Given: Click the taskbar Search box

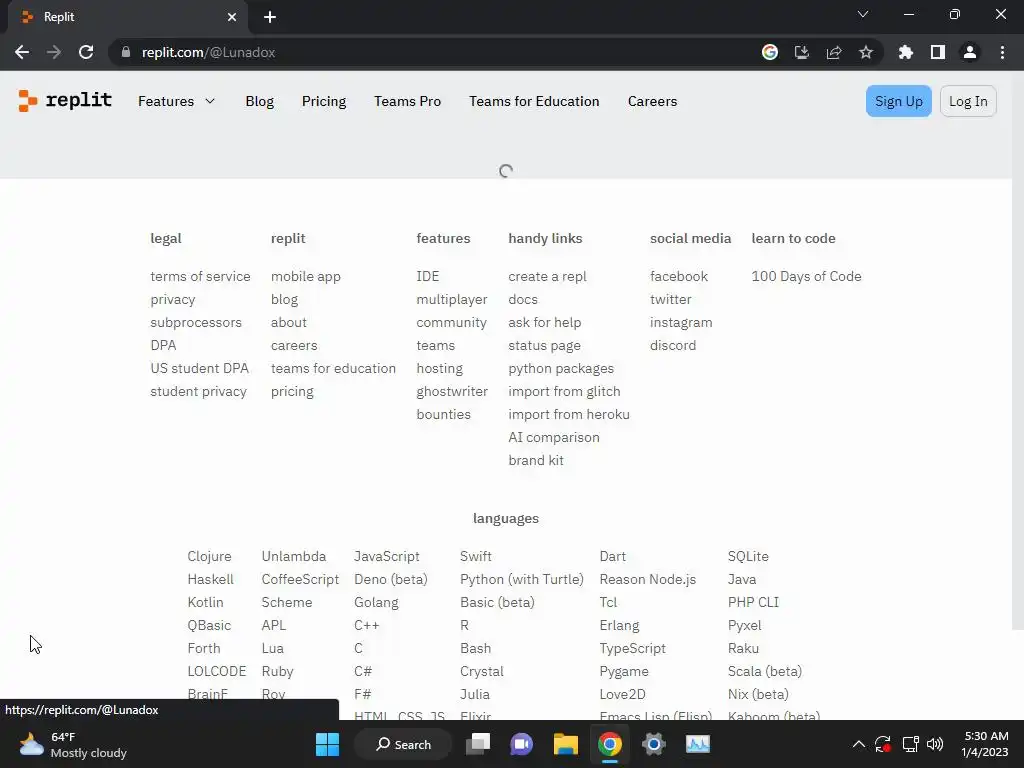Looking at the screenshot, I should tap(403, 744).
